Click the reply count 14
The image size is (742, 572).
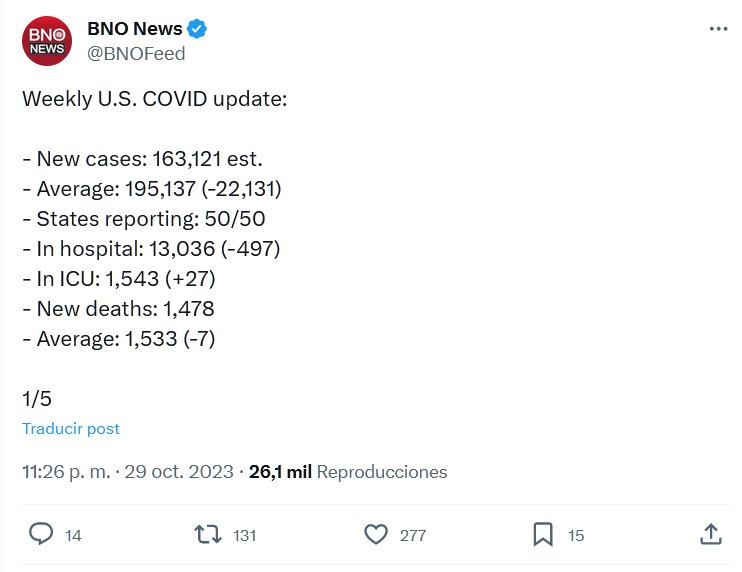73,536
